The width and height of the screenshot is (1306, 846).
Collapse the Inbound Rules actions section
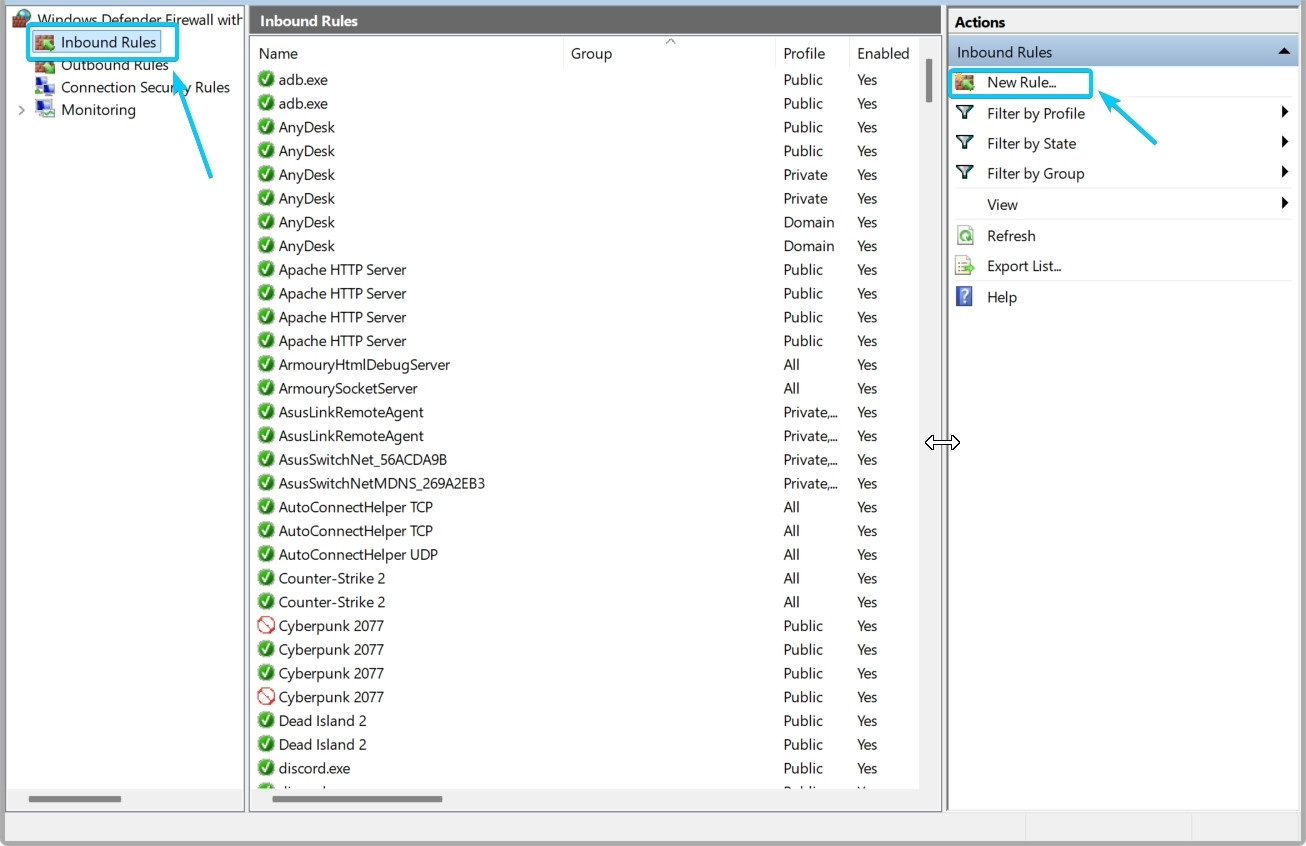tap(1282, 52)
